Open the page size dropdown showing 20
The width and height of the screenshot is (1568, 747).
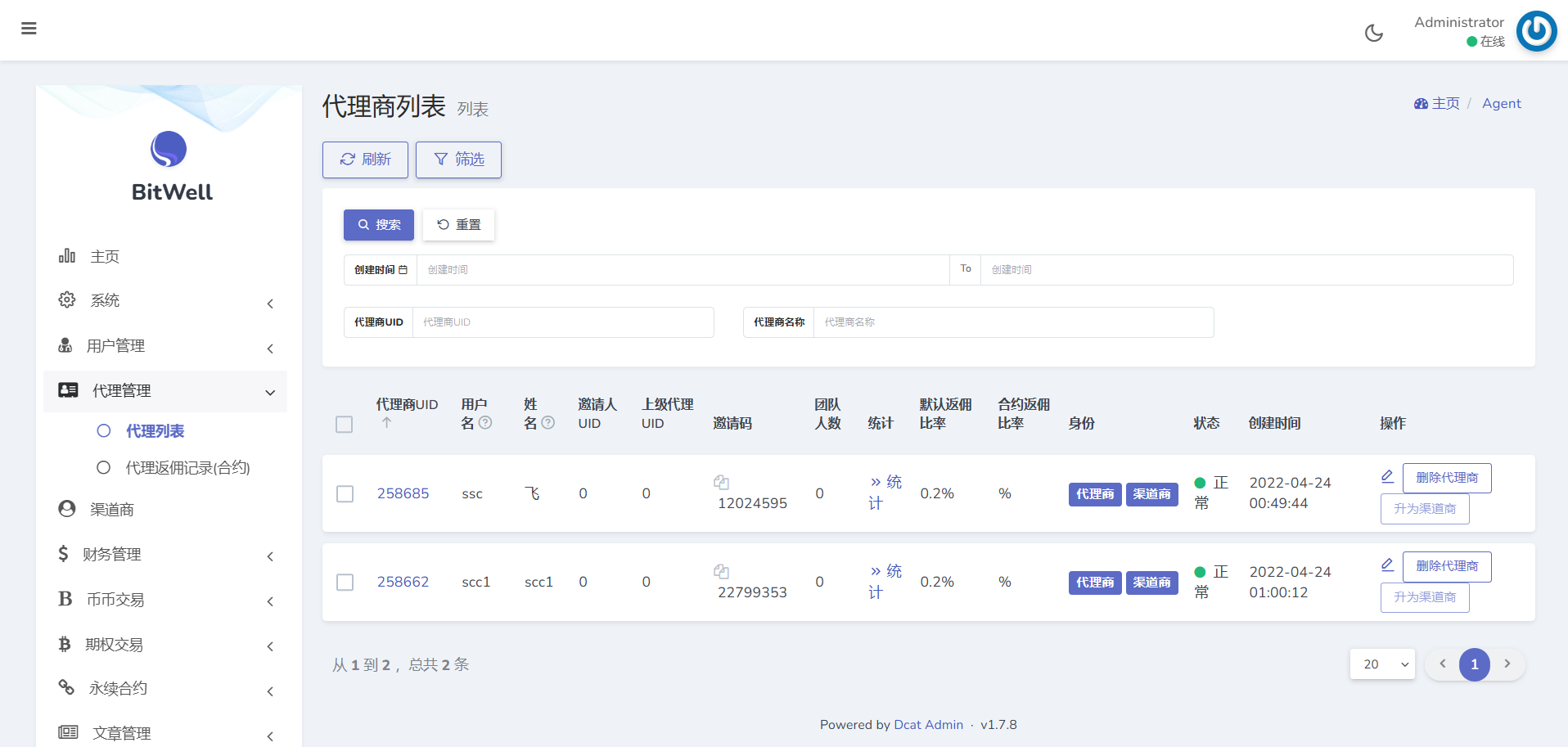[1382, 664]
